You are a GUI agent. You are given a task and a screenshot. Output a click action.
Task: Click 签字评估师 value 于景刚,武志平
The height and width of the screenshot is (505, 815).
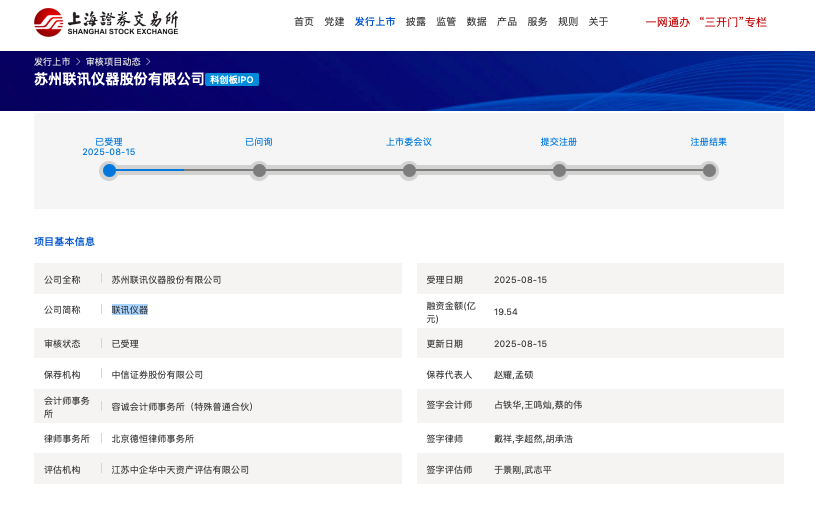(523, 470)
